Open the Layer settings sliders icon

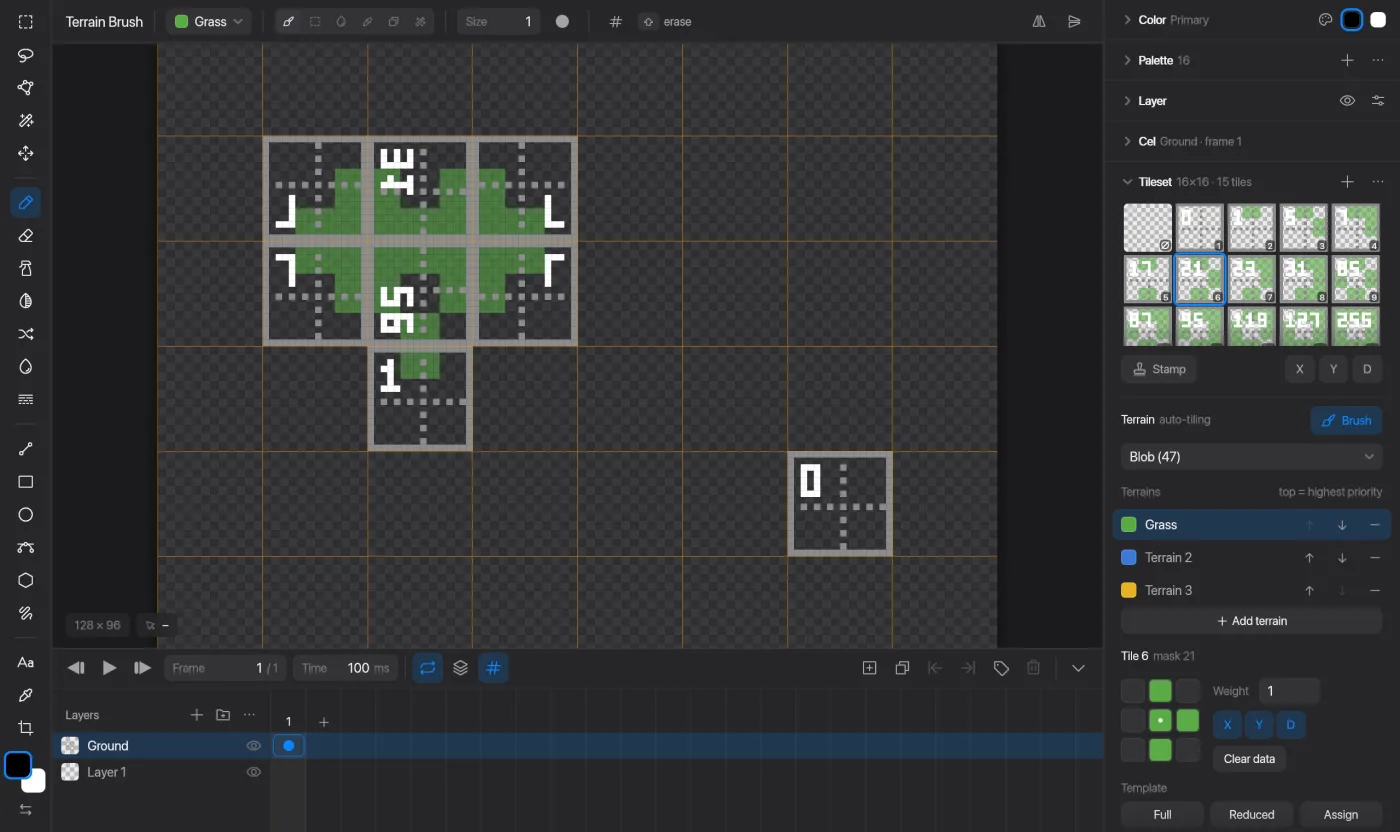pos(1378,101)
